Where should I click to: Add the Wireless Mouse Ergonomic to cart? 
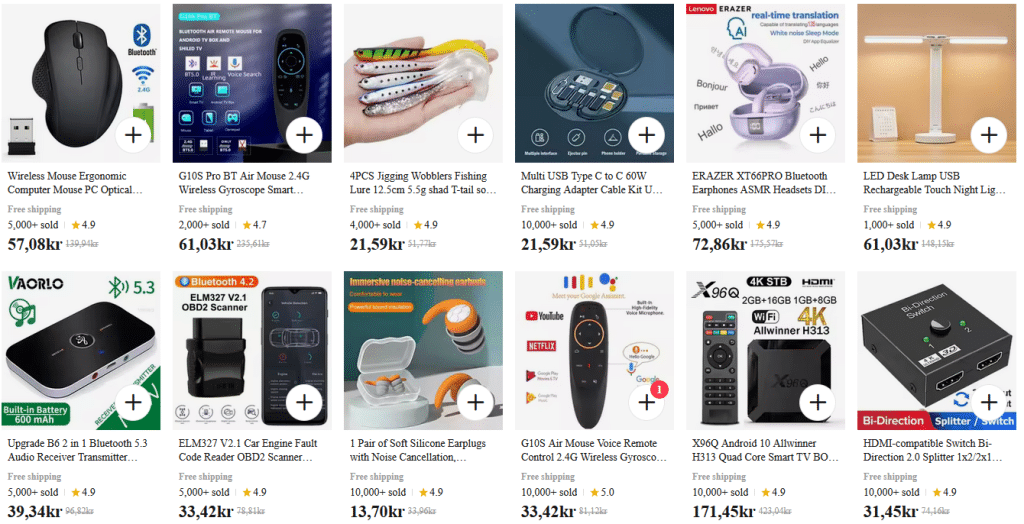(133, 135)
